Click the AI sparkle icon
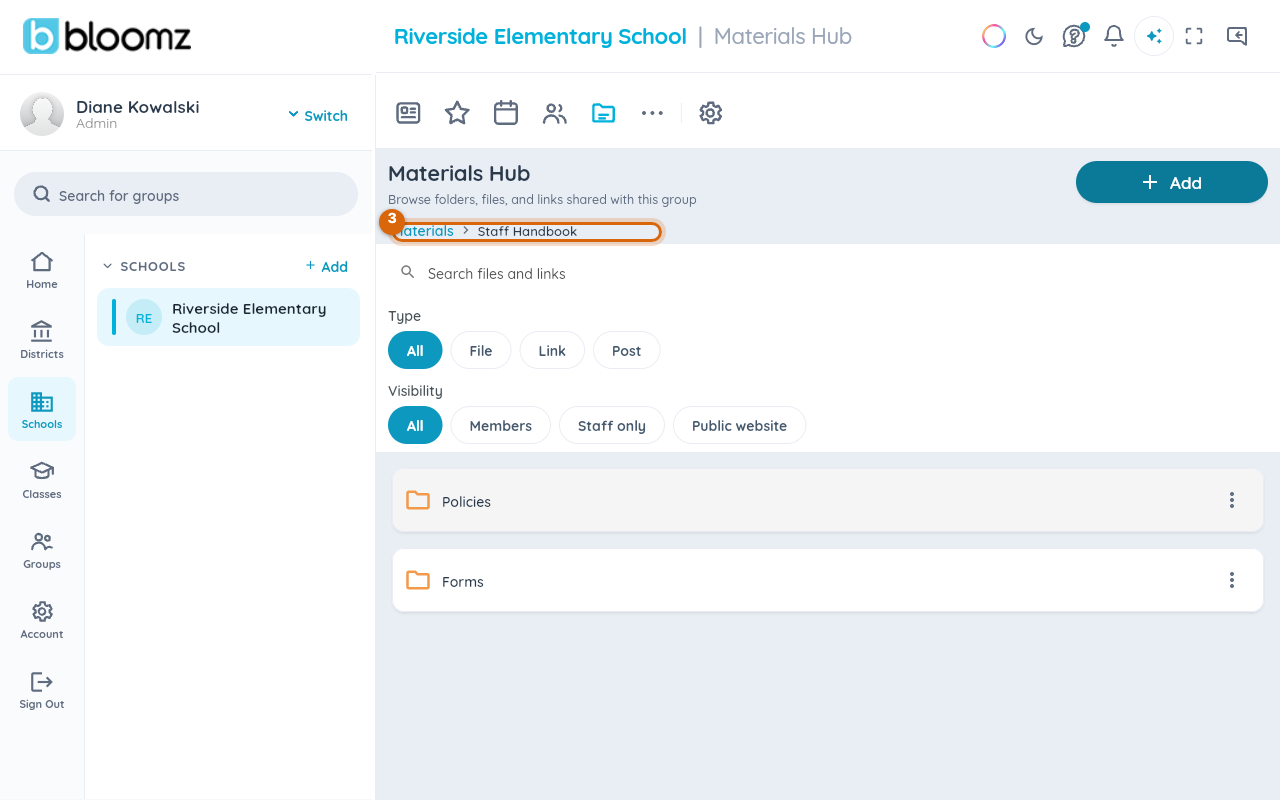 point(1154,36)
